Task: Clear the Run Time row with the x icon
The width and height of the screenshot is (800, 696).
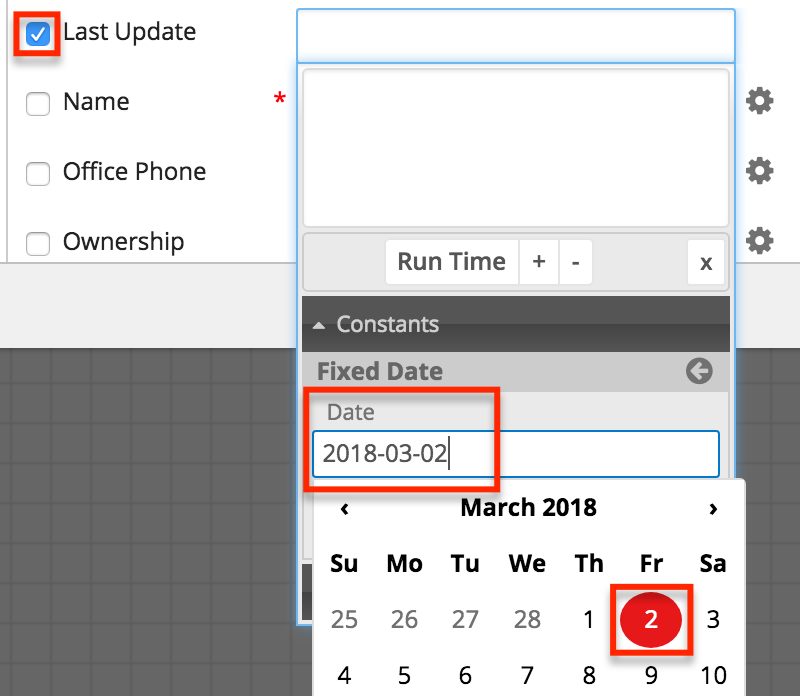Action: (x=706, y=262)
